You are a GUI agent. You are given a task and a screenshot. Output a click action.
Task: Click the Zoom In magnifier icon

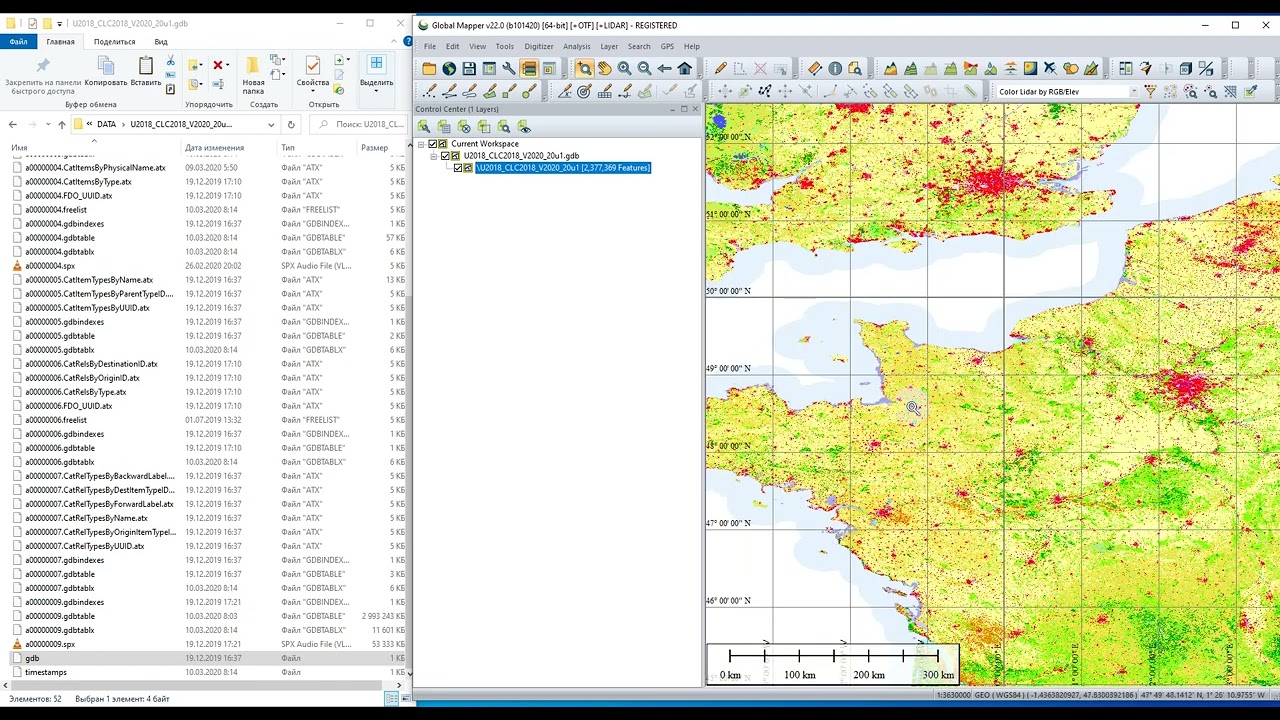coord(624,69)
